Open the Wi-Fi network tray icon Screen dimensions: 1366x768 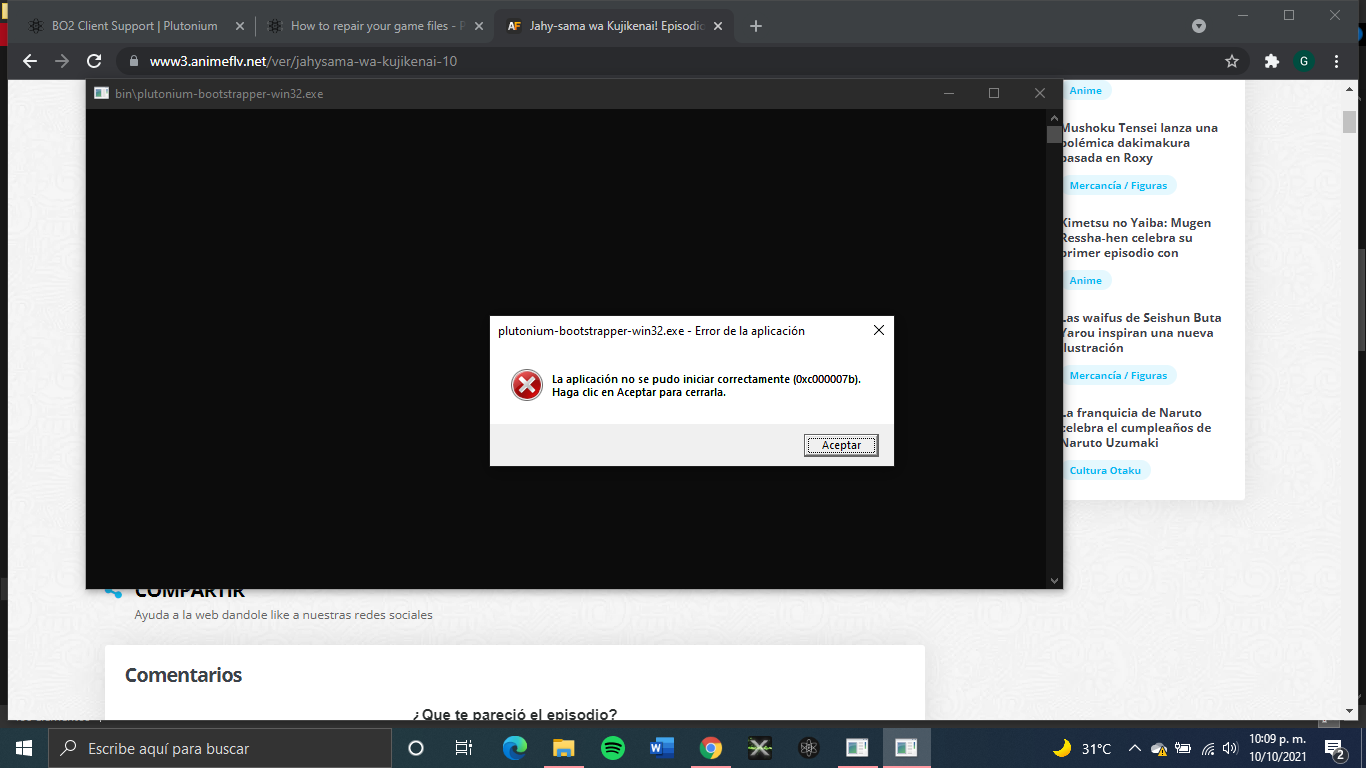point(1207,748)
